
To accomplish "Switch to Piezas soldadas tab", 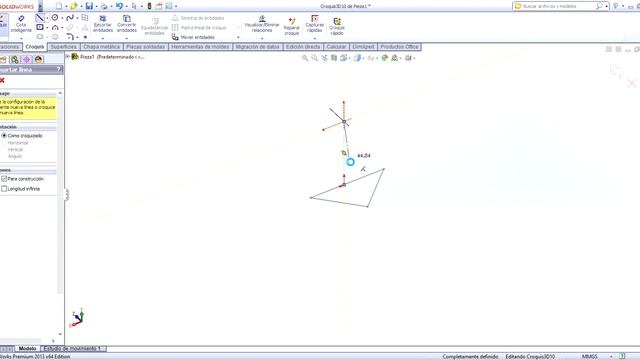I will pos(145,47).
